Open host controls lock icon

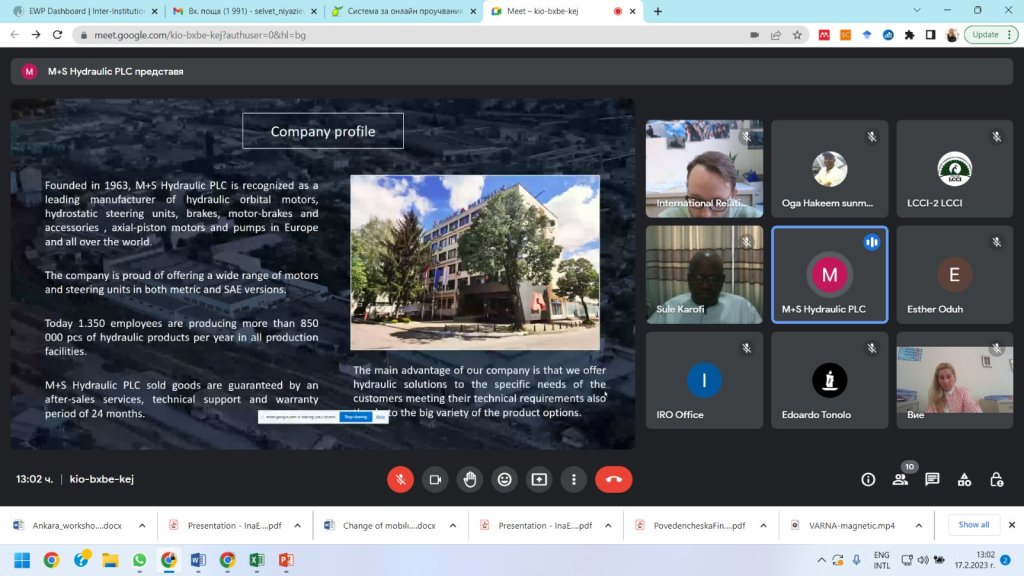pos(996,479)
